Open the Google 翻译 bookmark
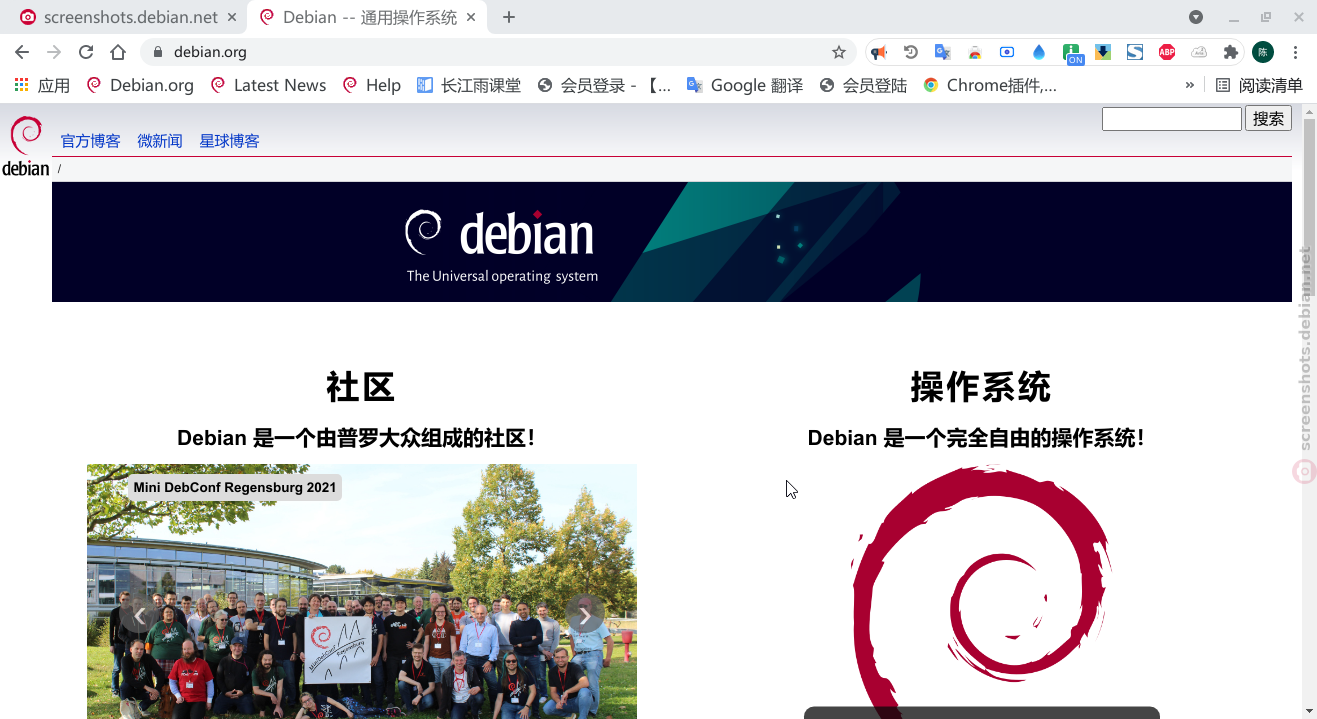 (x=745, y=85)
